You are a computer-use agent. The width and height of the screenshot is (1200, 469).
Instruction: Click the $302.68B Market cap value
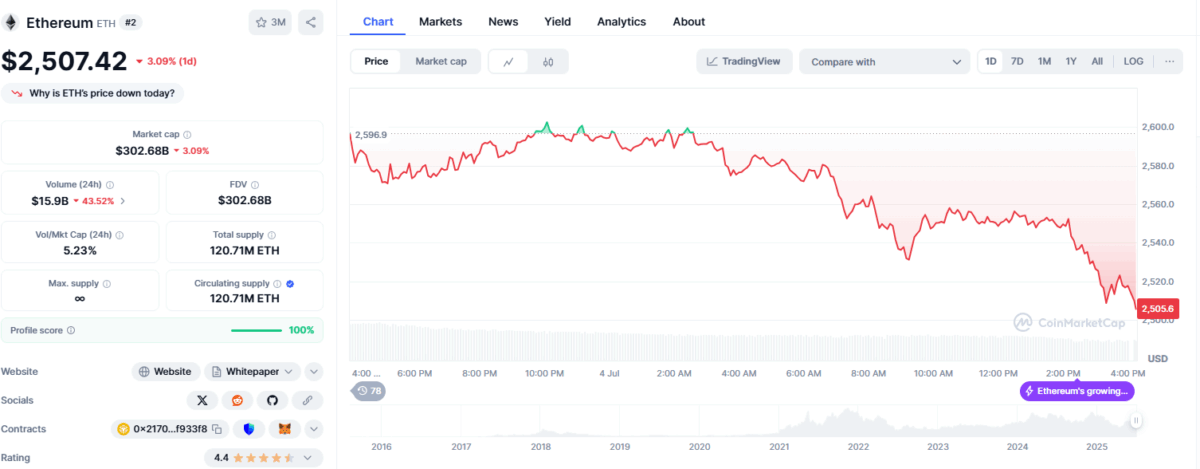[142, 150]
